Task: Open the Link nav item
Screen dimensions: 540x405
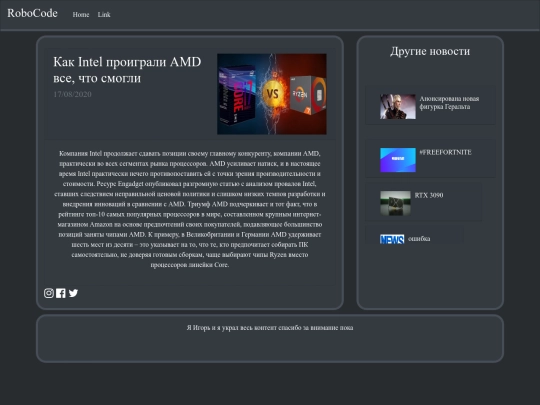Action: 104,14
